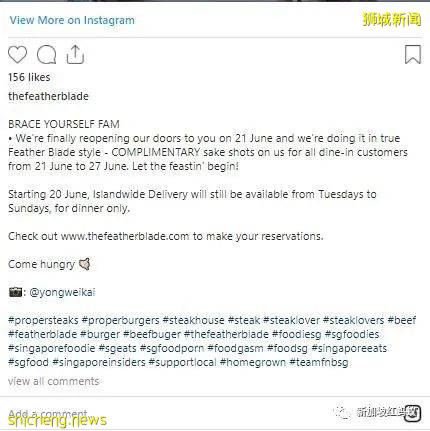Visit the @yongweikai mention
This screenshot has height=431, width=430.
pyautogui.click(x=62, y=292)
